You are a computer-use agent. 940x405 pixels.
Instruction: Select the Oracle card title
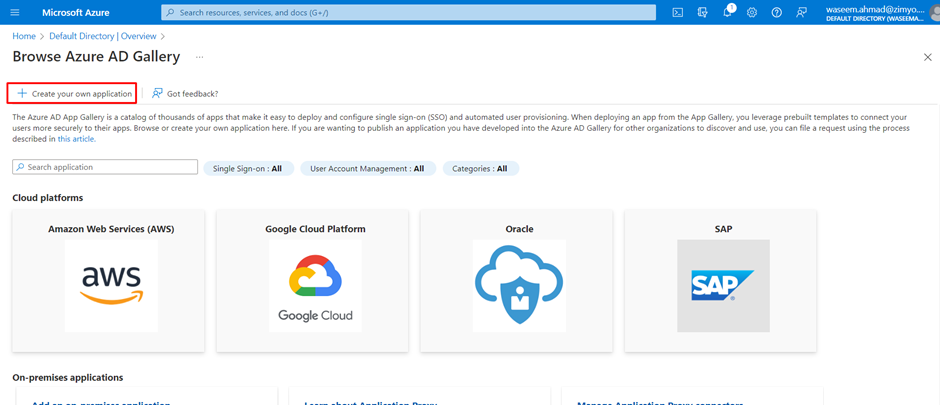(x=519, y=229)
